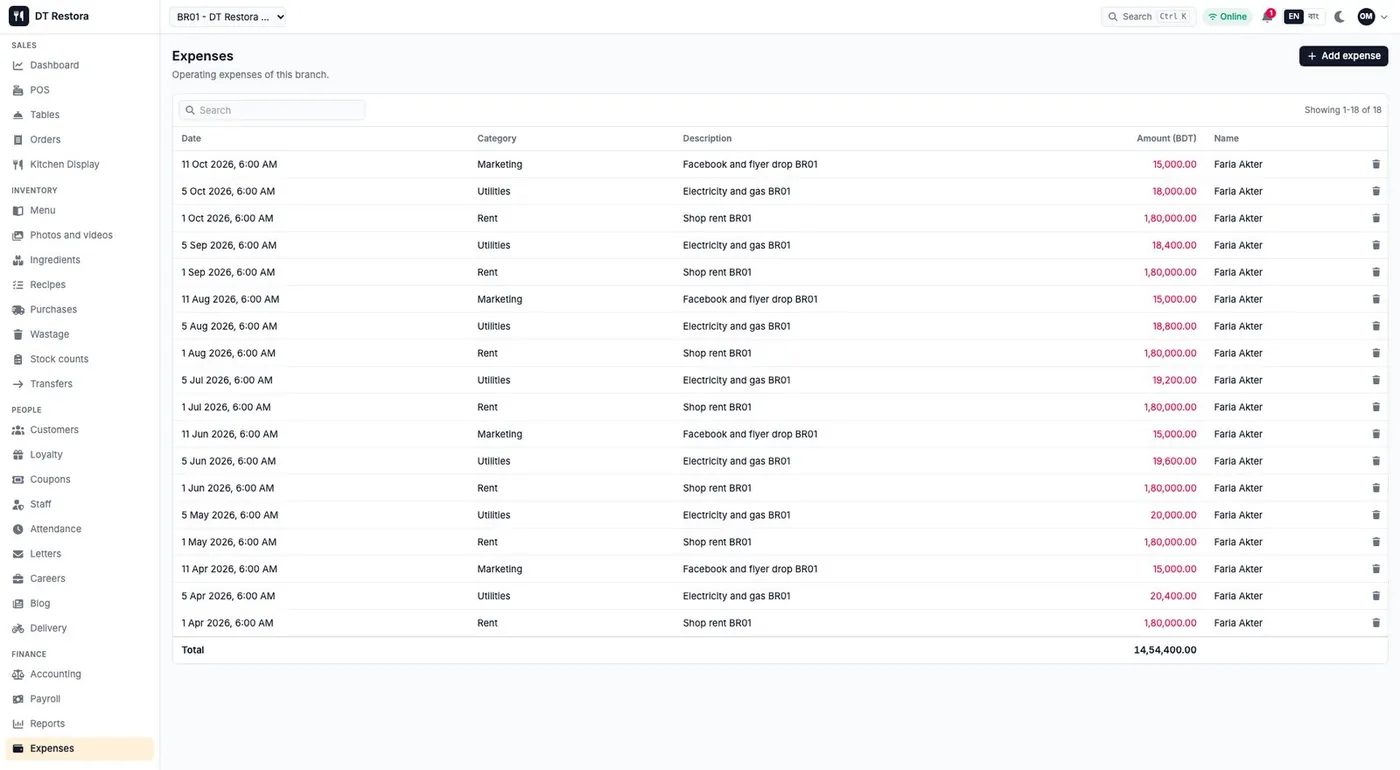Image resolution: width=1400 pixels, height=770 pixels.
Task: Open Tables sidebar item
Action: (x=79, y=115)
